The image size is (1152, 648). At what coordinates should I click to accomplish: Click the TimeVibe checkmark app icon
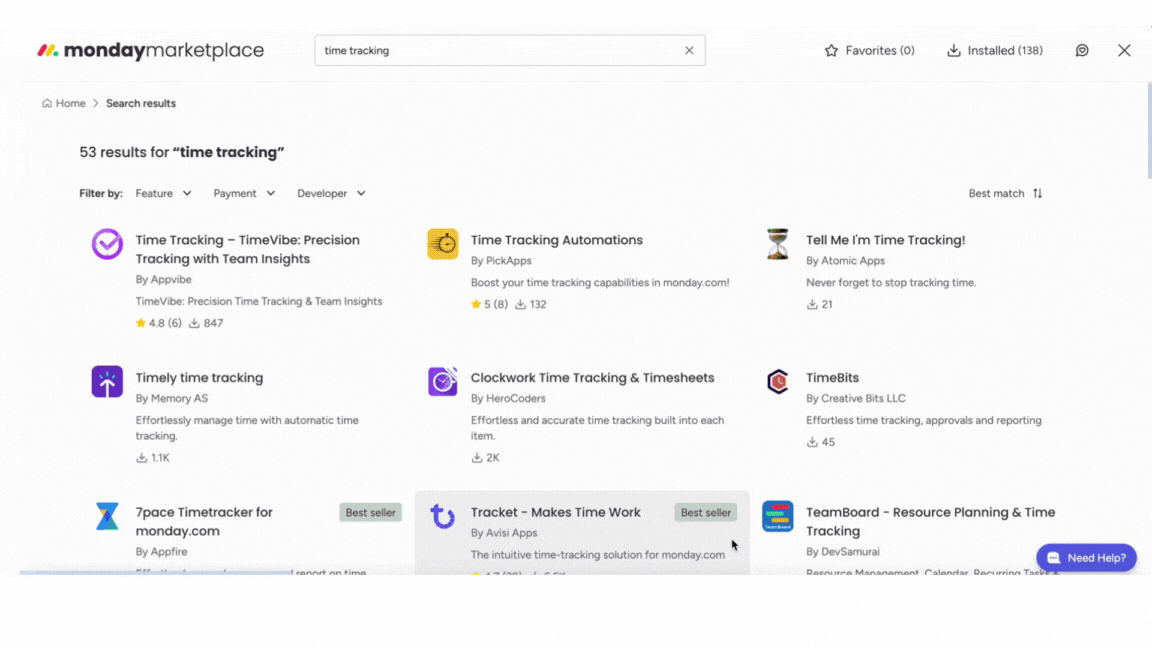pos(107,244)
